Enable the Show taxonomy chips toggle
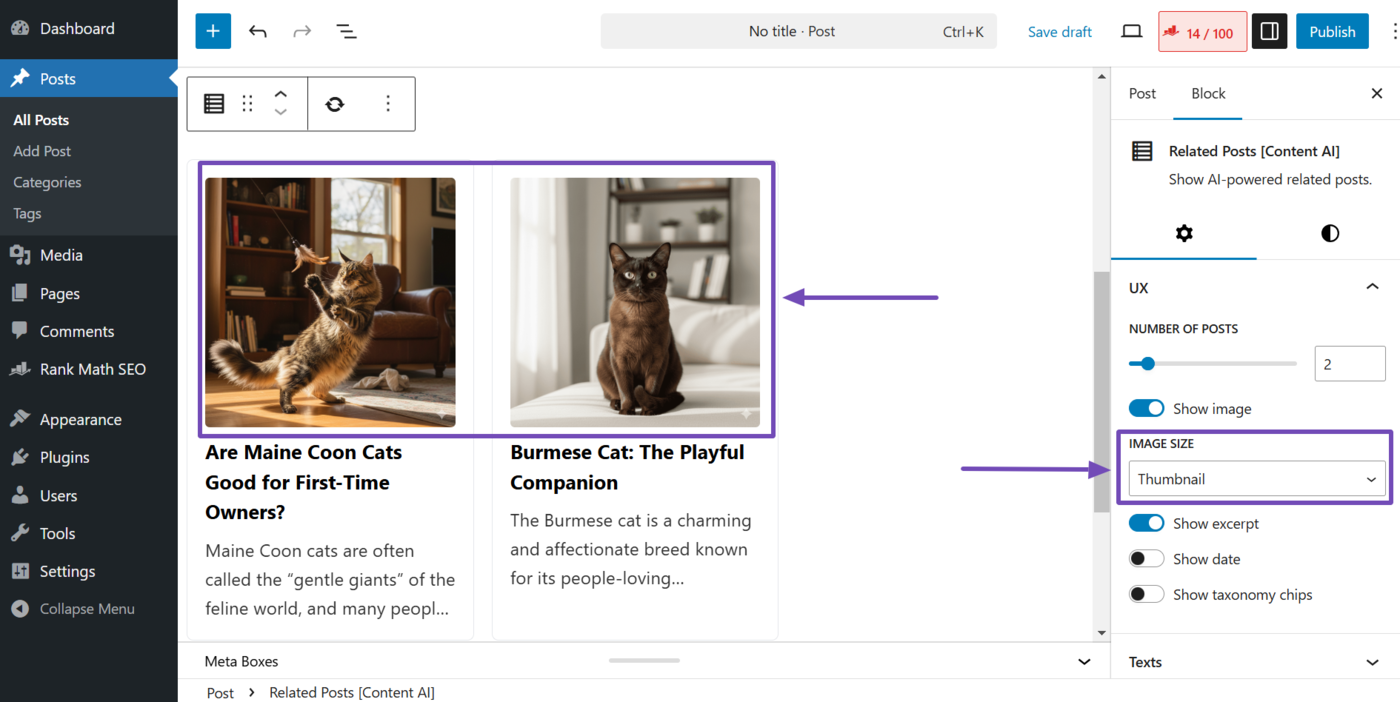Image resolution: width=1400 pixels, height=702 pixels. [1146, 593]
